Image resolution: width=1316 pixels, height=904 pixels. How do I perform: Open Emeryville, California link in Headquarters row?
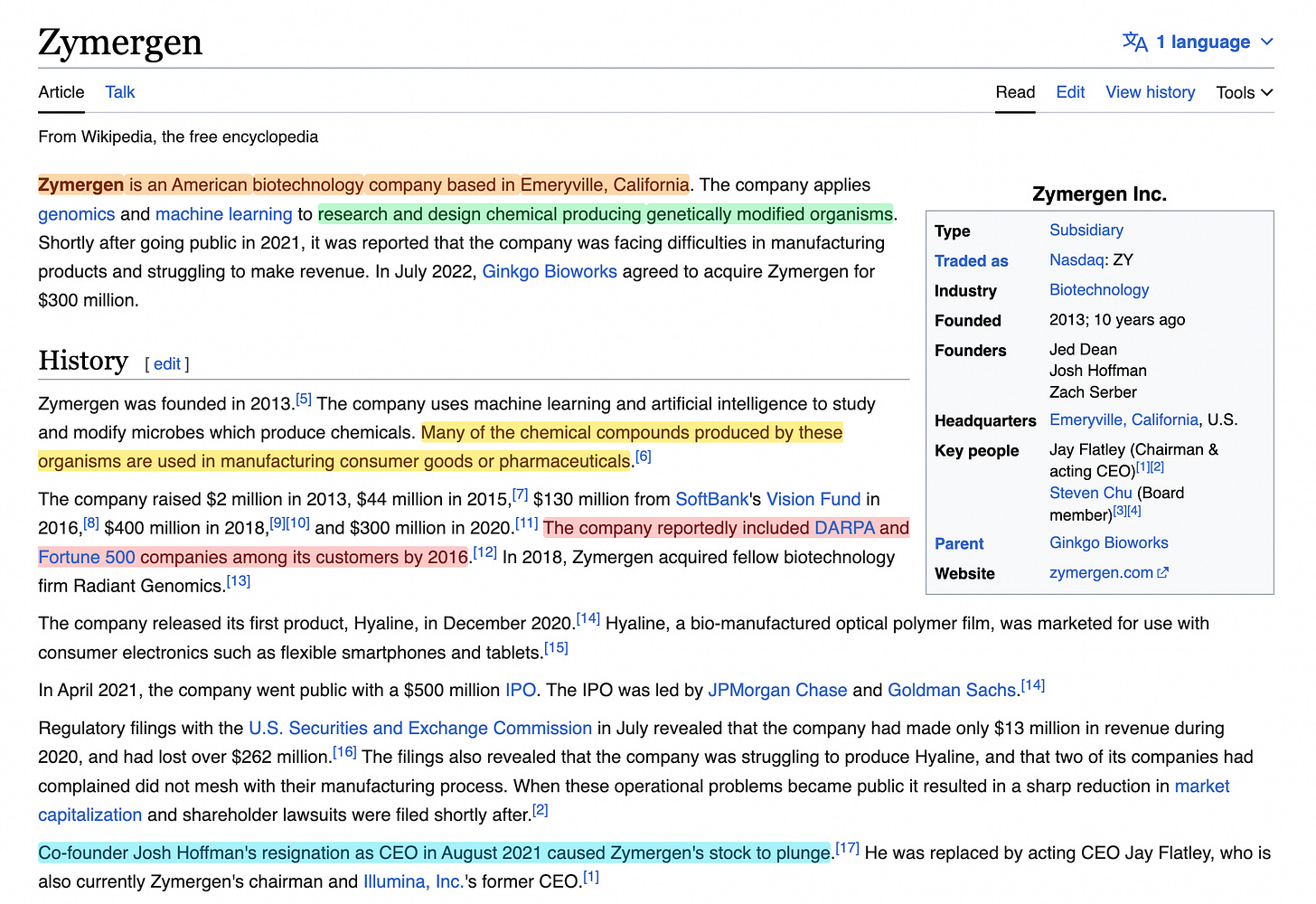point(1124,420)
